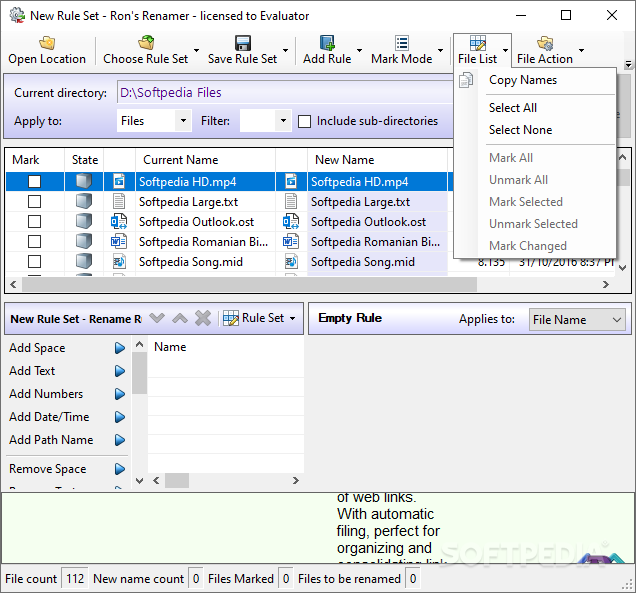636x593 pixels.
Task: Click the Choose Rule Set icon
Action: pyautogui.click(x=146, y=43)
